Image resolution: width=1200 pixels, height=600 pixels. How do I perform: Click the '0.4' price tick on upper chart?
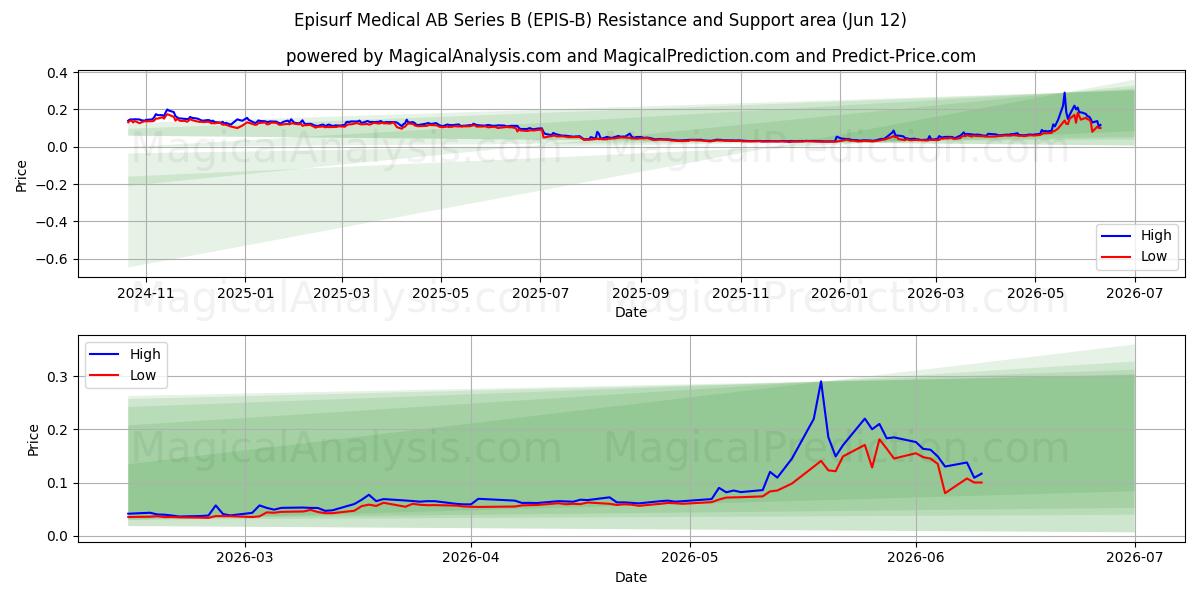tap(58, 73)
